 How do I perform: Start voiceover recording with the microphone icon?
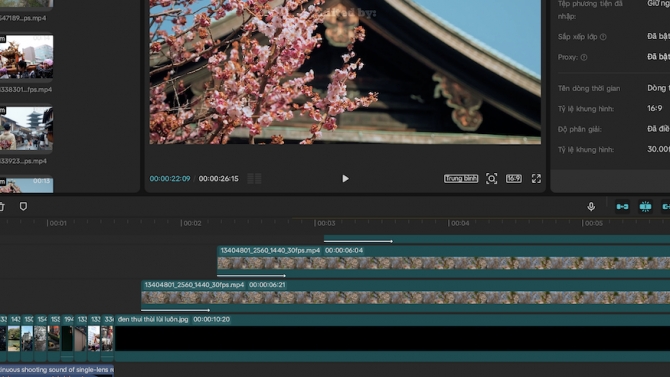[591, 206]
